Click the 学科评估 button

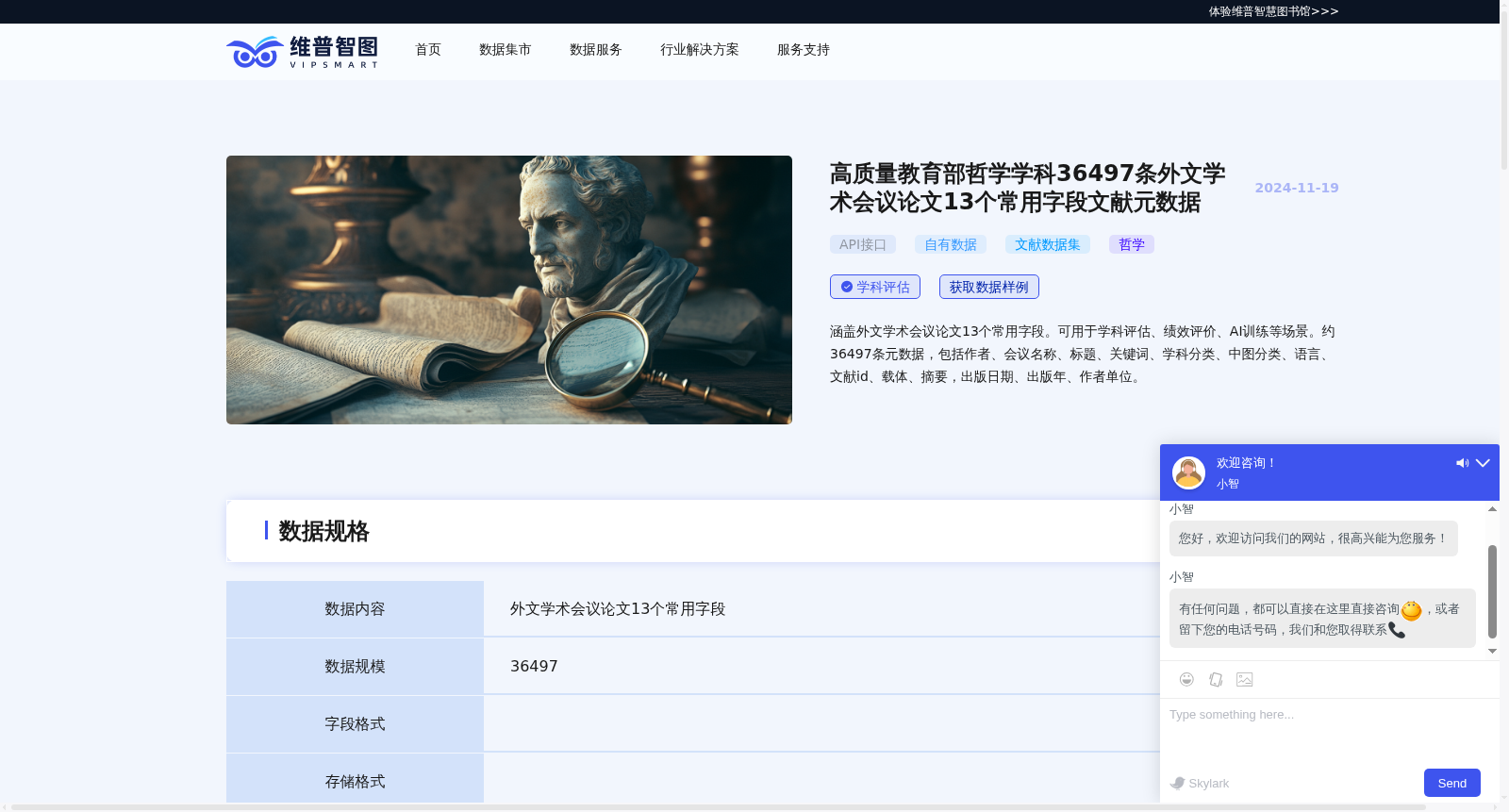tap(875, 287)
